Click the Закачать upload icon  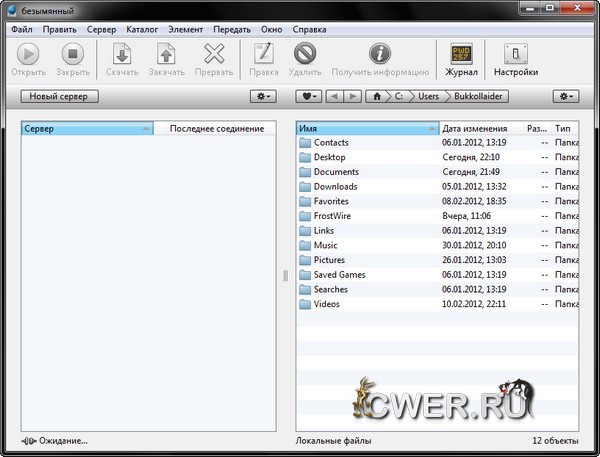pyautogui.click(x=167, y=55)
